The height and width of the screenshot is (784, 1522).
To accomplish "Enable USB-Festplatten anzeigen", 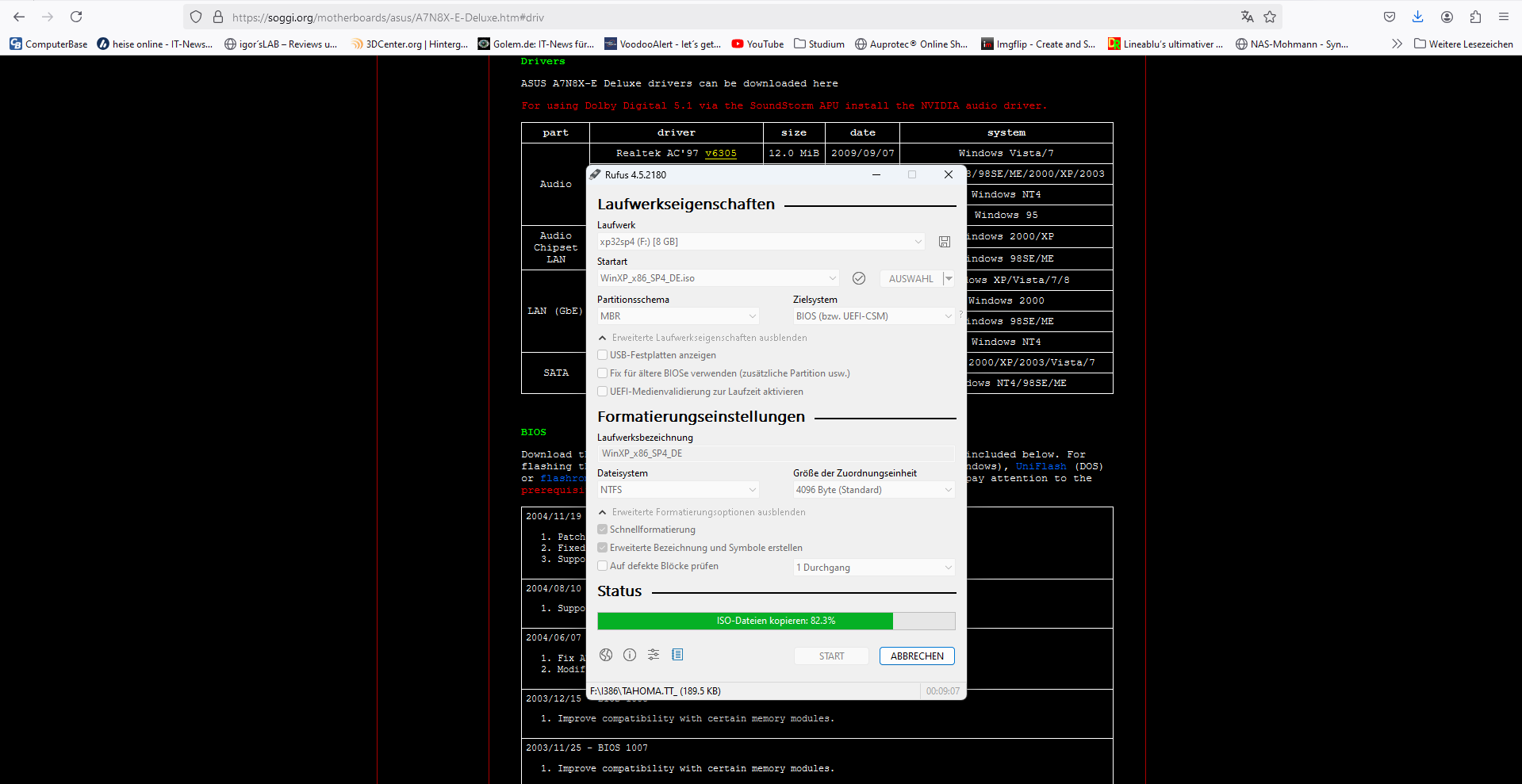I will pos(603,355).
